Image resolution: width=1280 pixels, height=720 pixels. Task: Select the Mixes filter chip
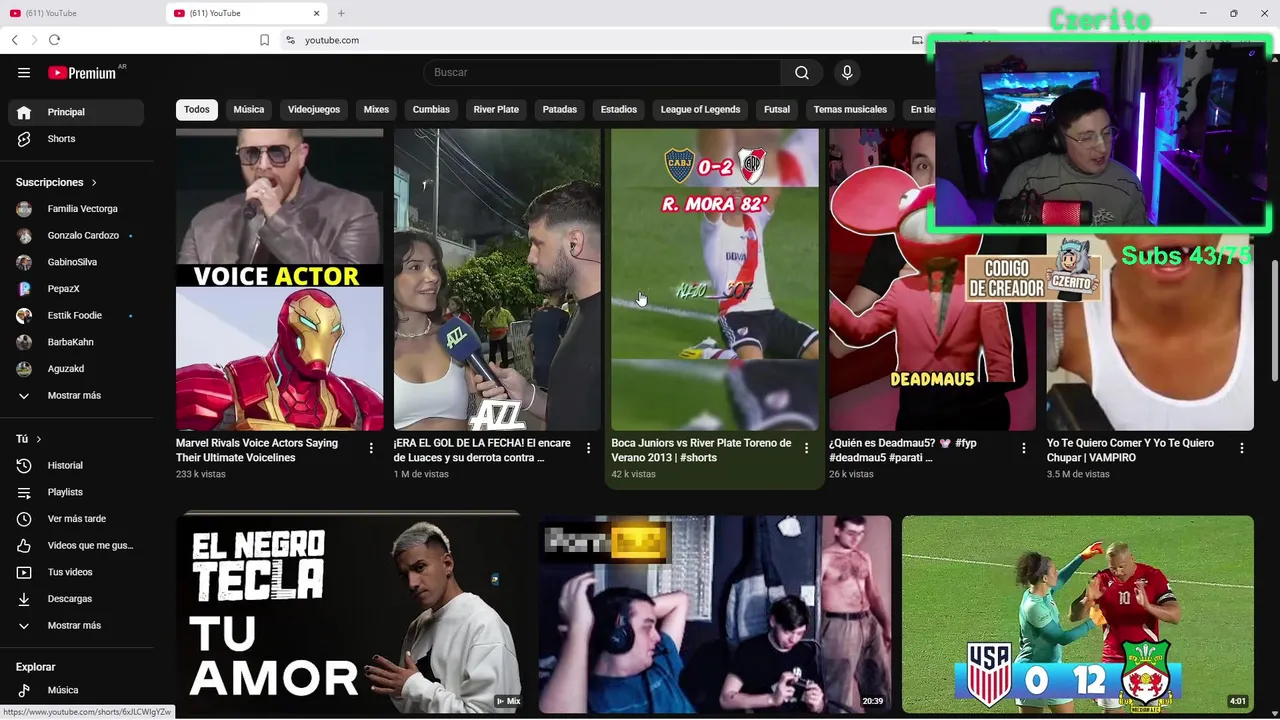pyautogui.click(x=376, y=109)
